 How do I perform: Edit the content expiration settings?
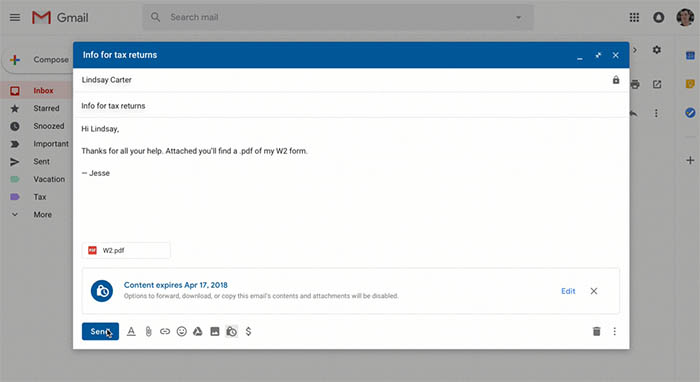[x=568, y=291]
